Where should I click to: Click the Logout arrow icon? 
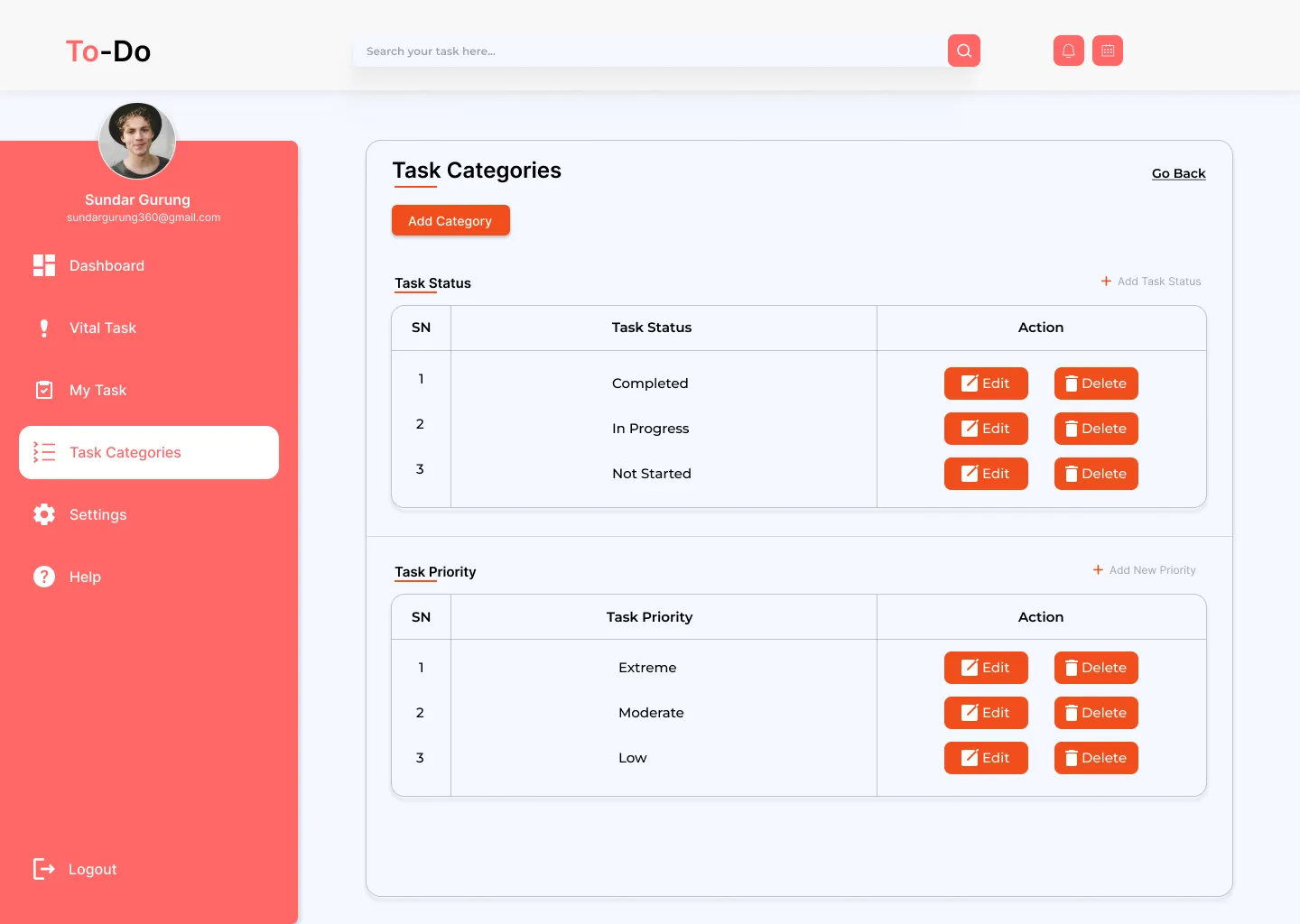click(x=44, y=869)
